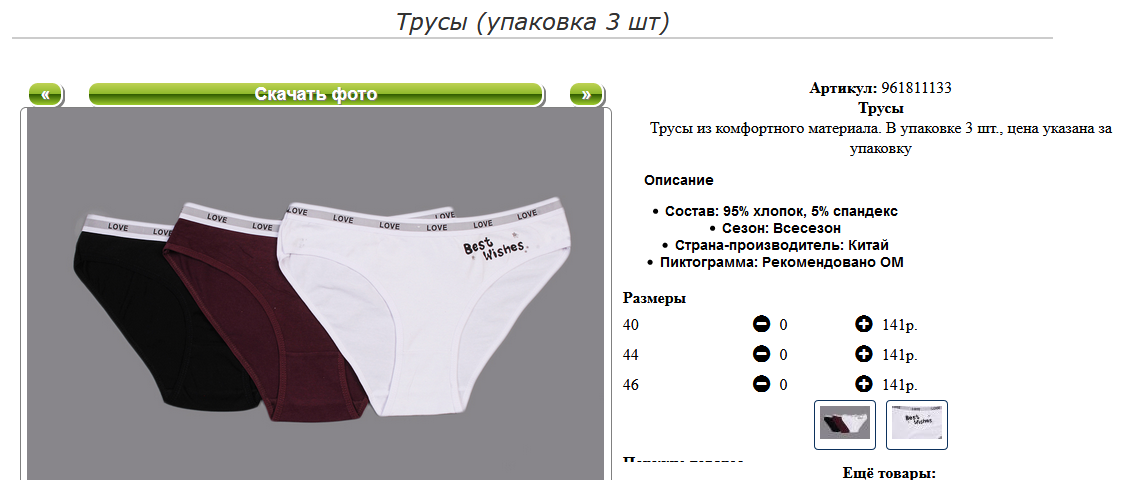Screen dimensions: 1135x480
Task: Click the Ещё товары heading
Action: (x=890, y=473)
